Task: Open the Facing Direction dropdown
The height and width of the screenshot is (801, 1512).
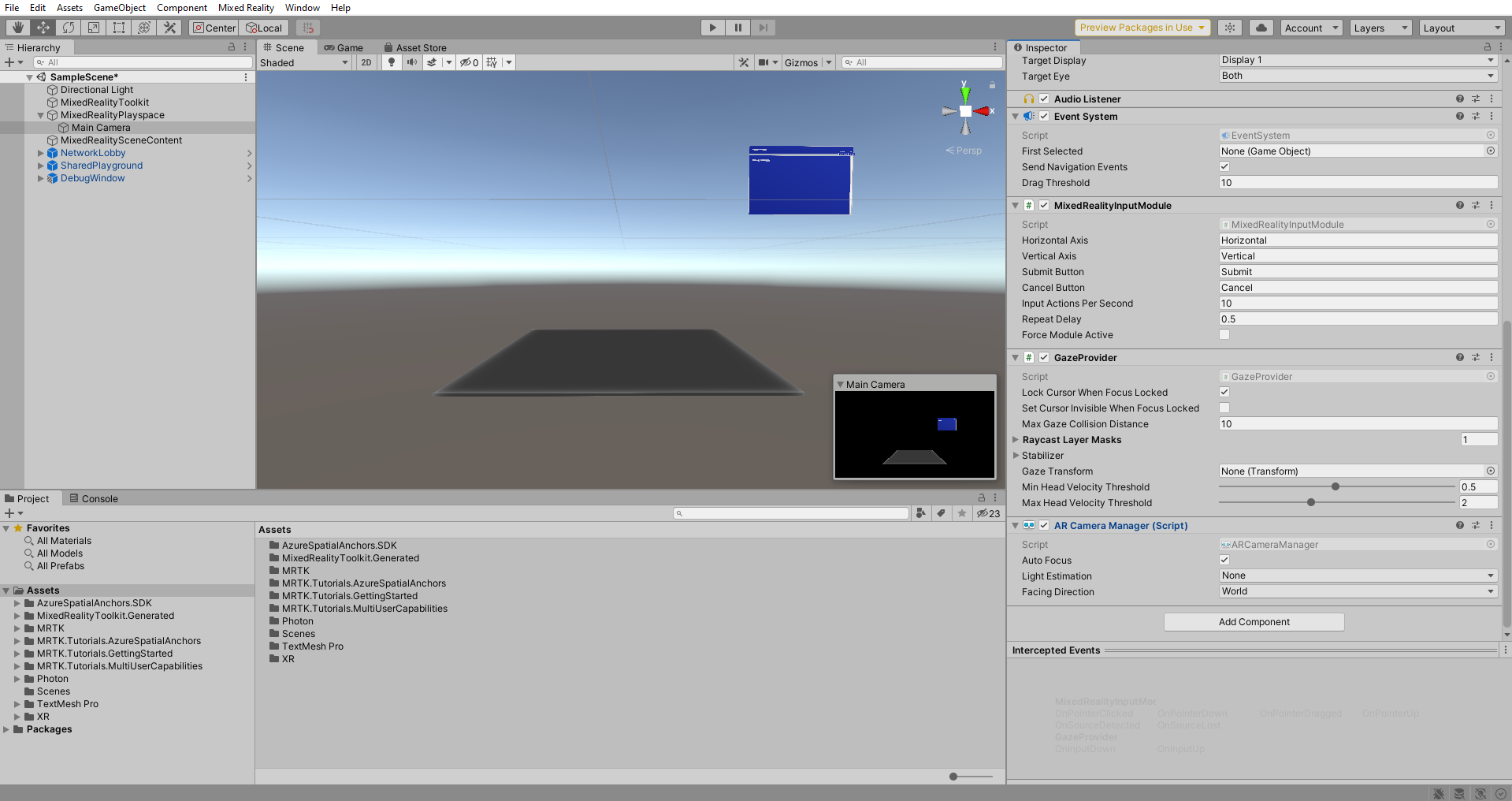Action: click(x=1357, y=591)
